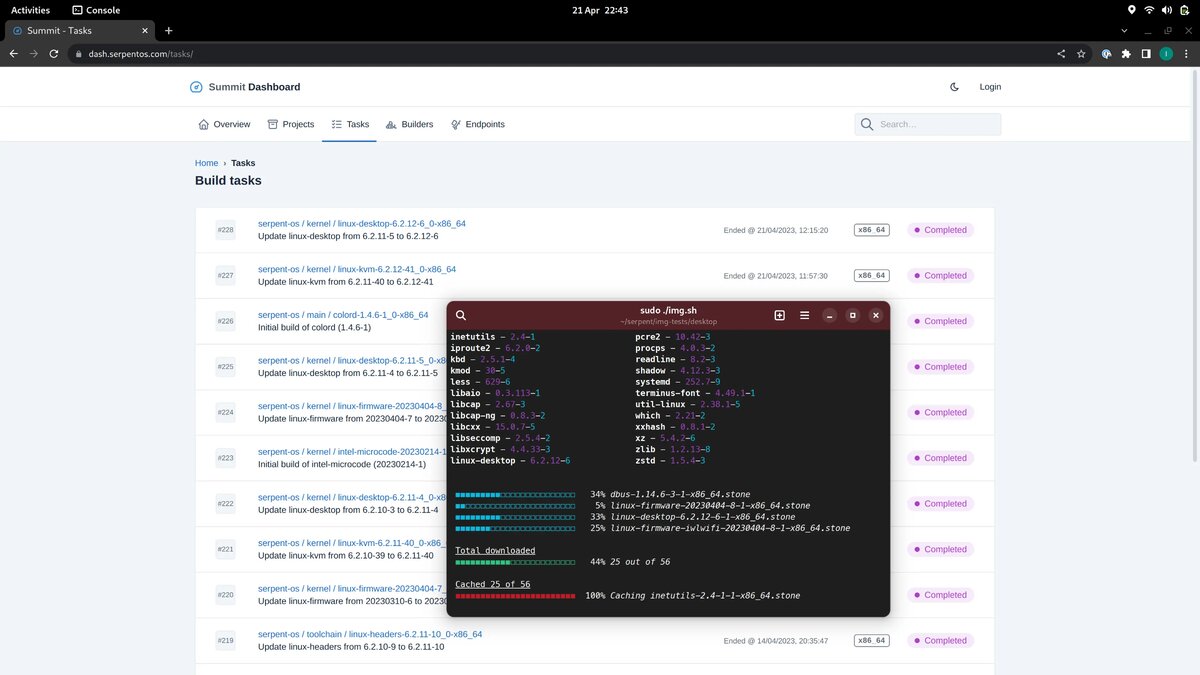The height and width of the screenshot is (675, 1200).
Task: Open the Overview tab
Action: point(224,124)
